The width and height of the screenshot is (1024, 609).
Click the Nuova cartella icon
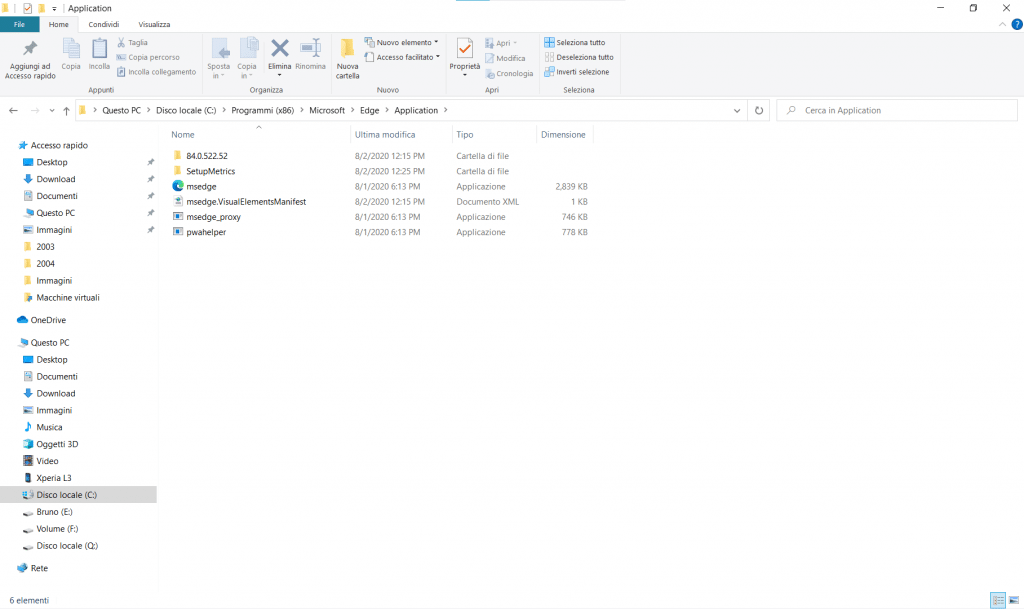pyautogui.click(x=347, y=48)
